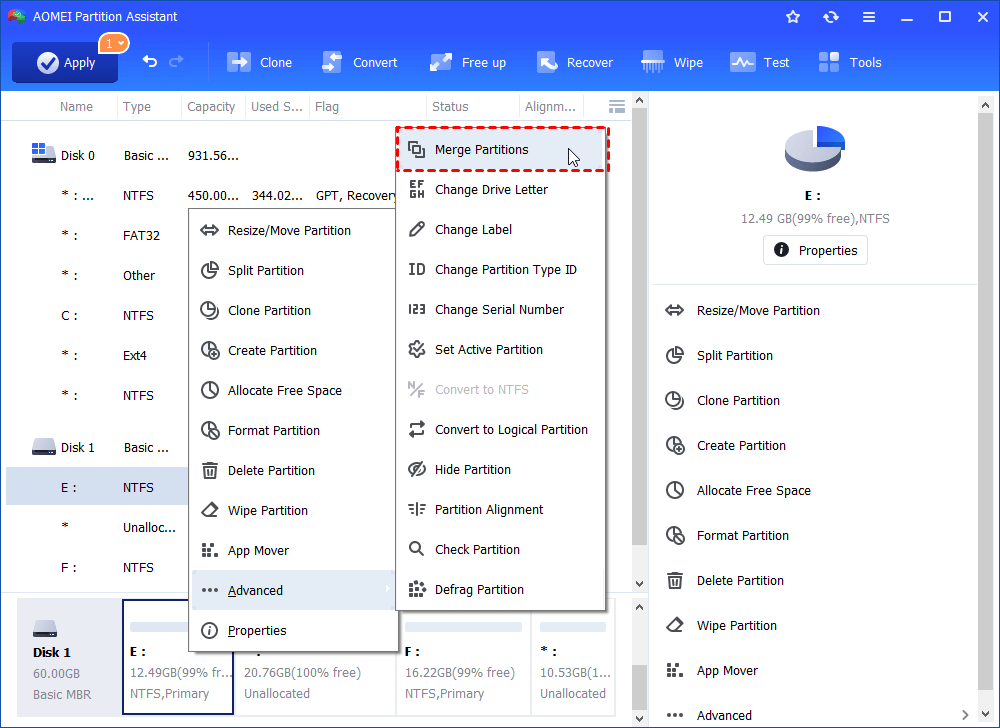Choose Change Label in the submenu
Screen dimensions: 1000x728
501,229
